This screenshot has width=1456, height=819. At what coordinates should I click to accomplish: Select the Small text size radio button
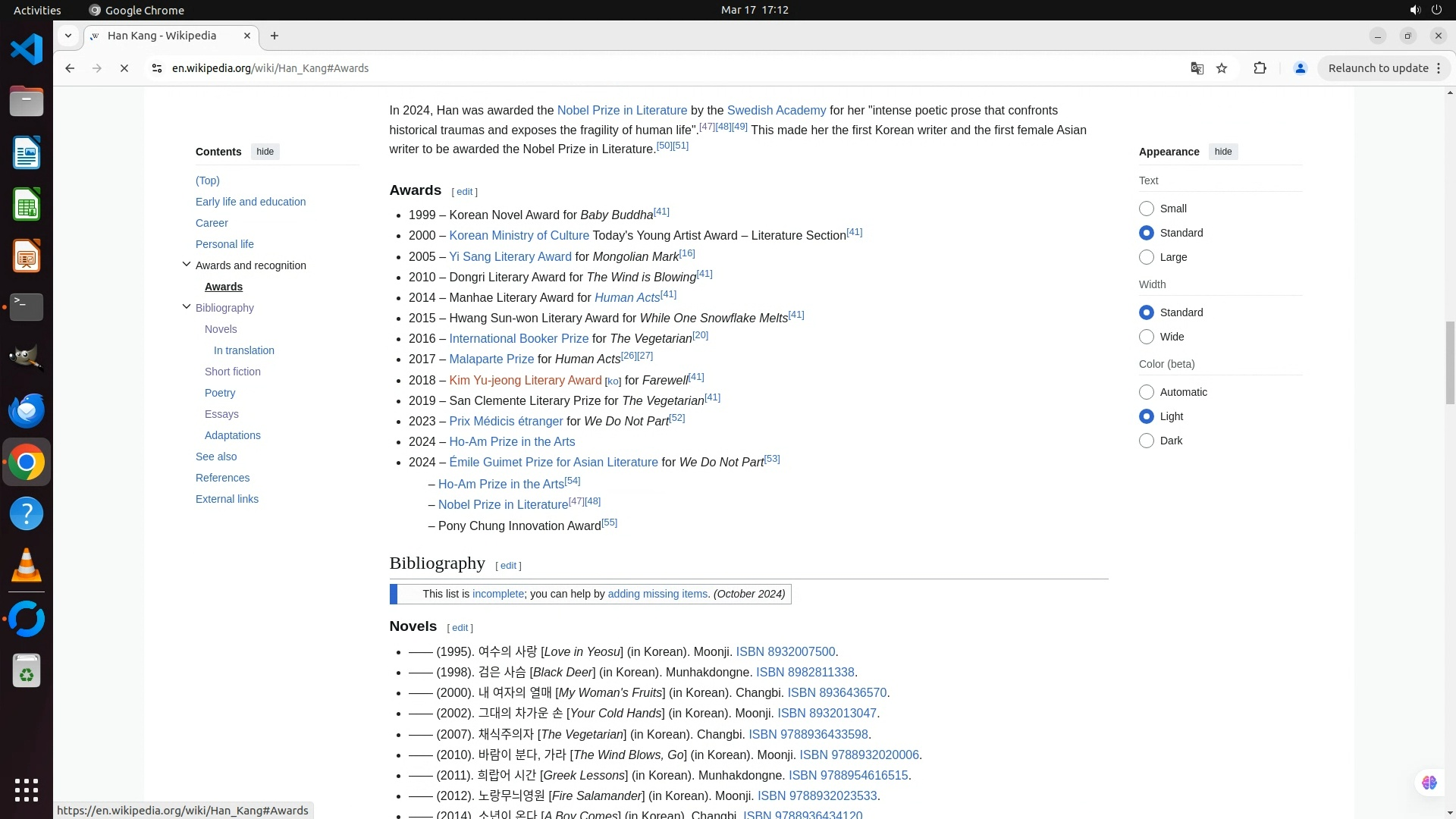point(1147,209)
